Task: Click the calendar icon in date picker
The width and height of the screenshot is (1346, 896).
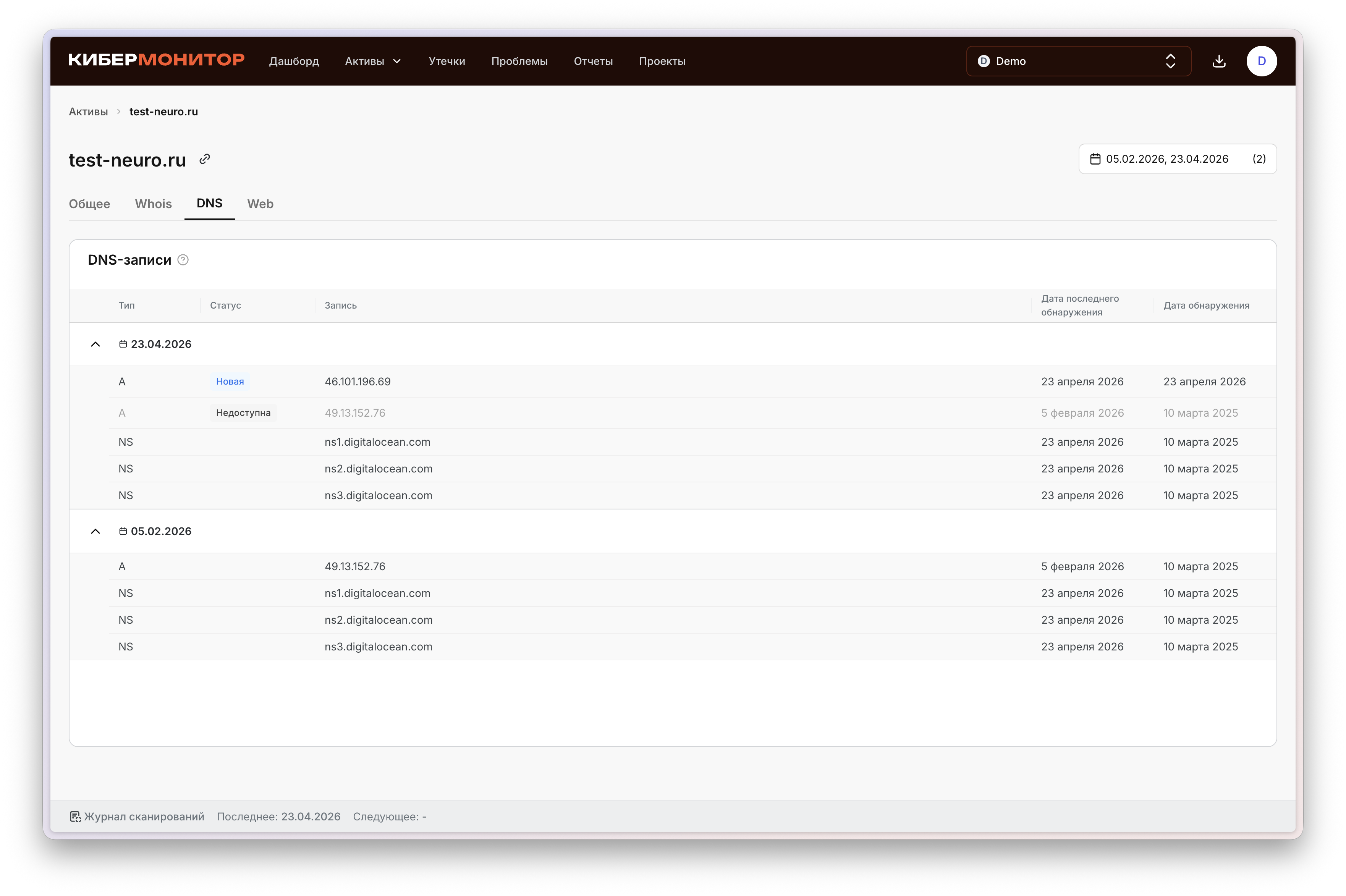Action: 1095,159
